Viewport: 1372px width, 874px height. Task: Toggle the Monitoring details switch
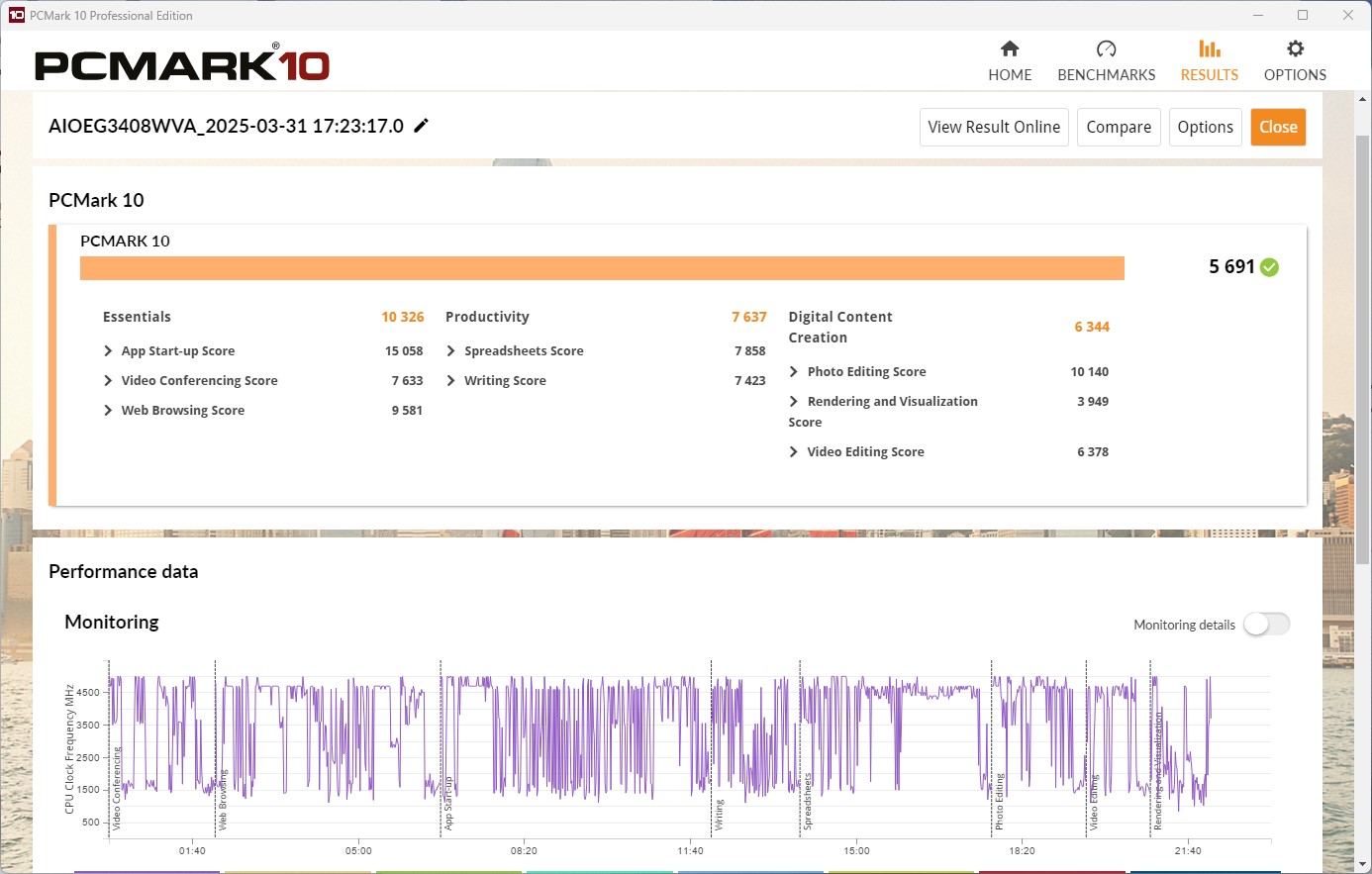click(1267, 624)
